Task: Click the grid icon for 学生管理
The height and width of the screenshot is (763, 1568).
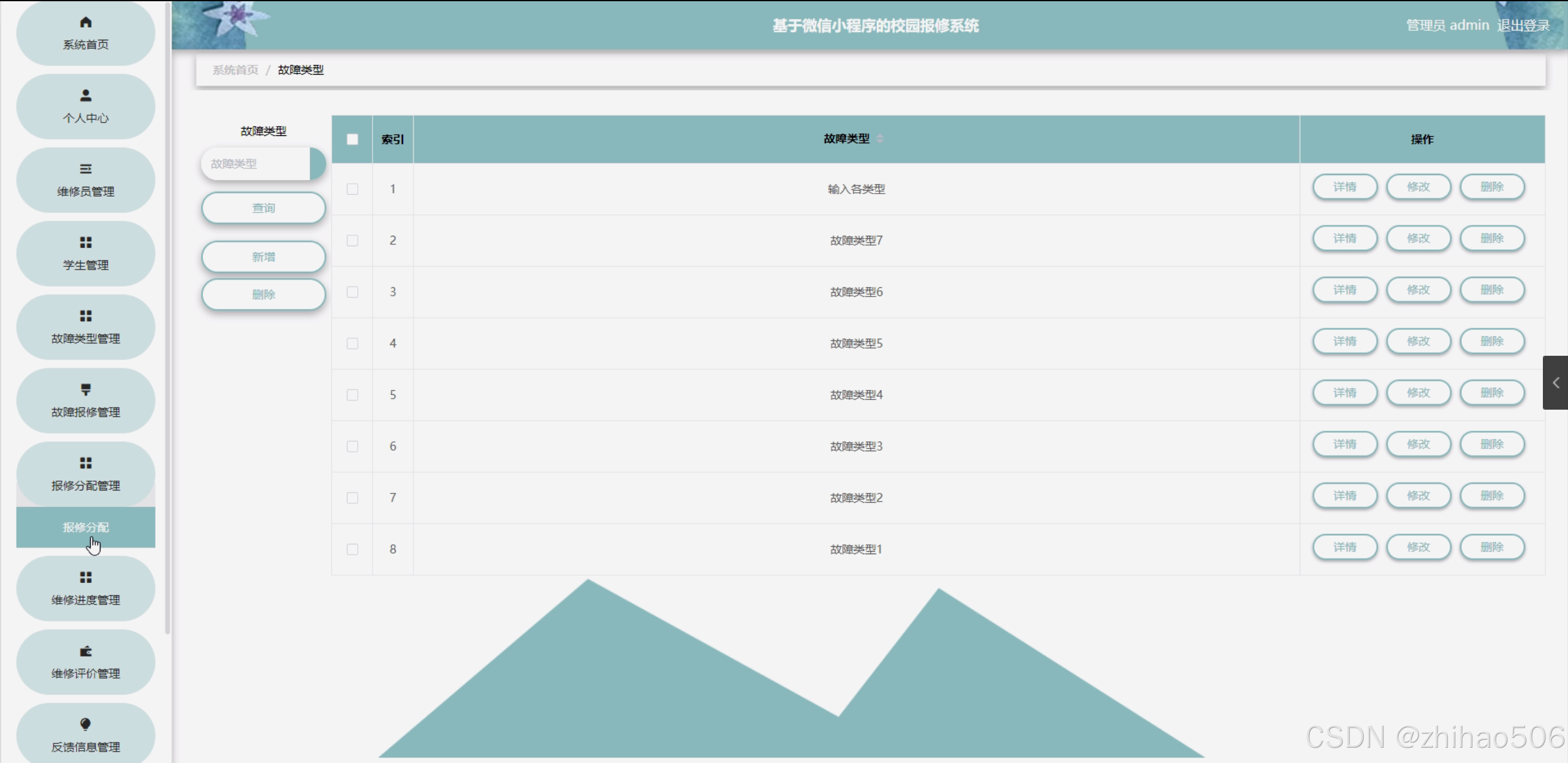Action: 86,242
